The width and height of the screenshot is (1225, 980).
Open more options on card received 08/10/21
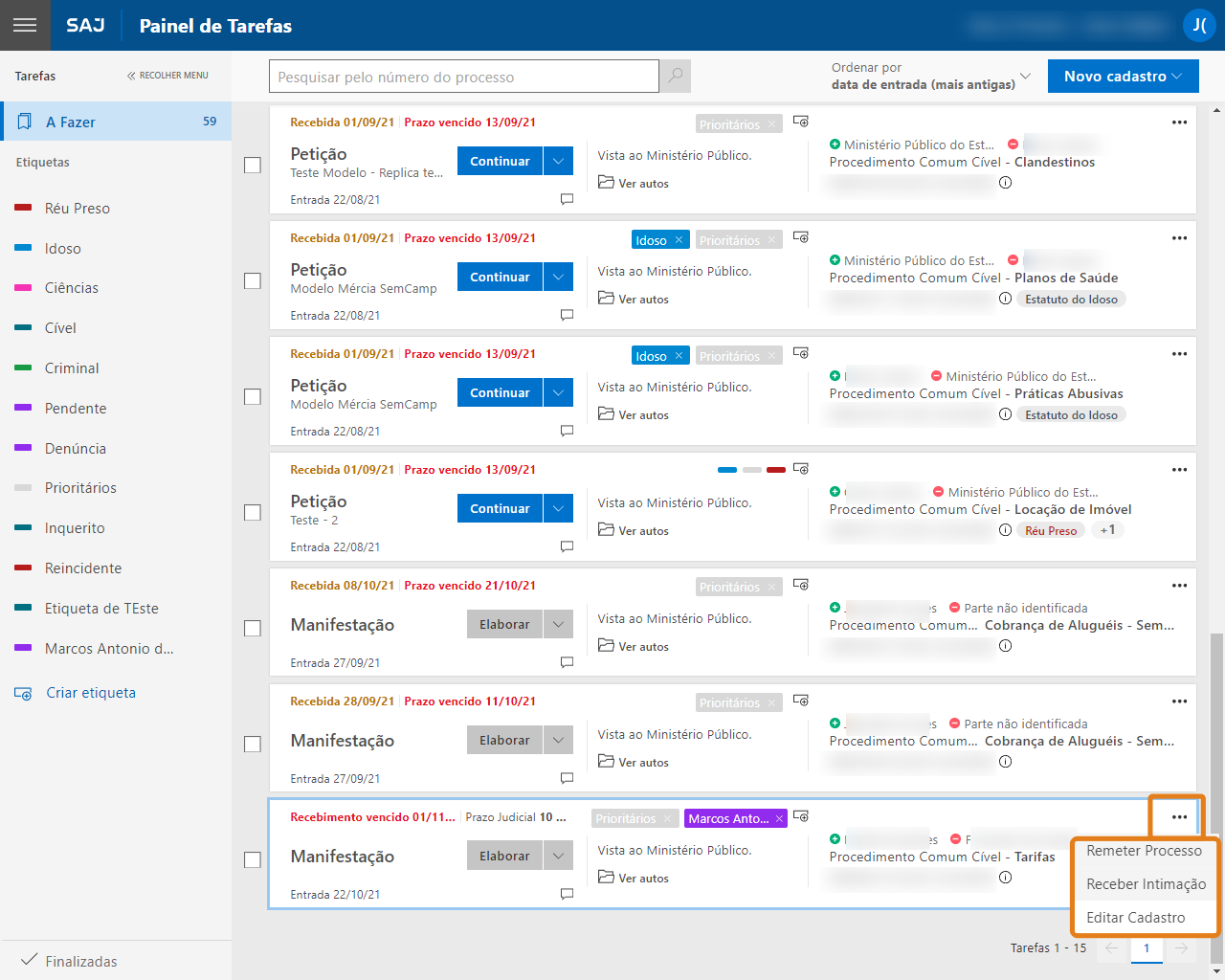pos(1179,585)
